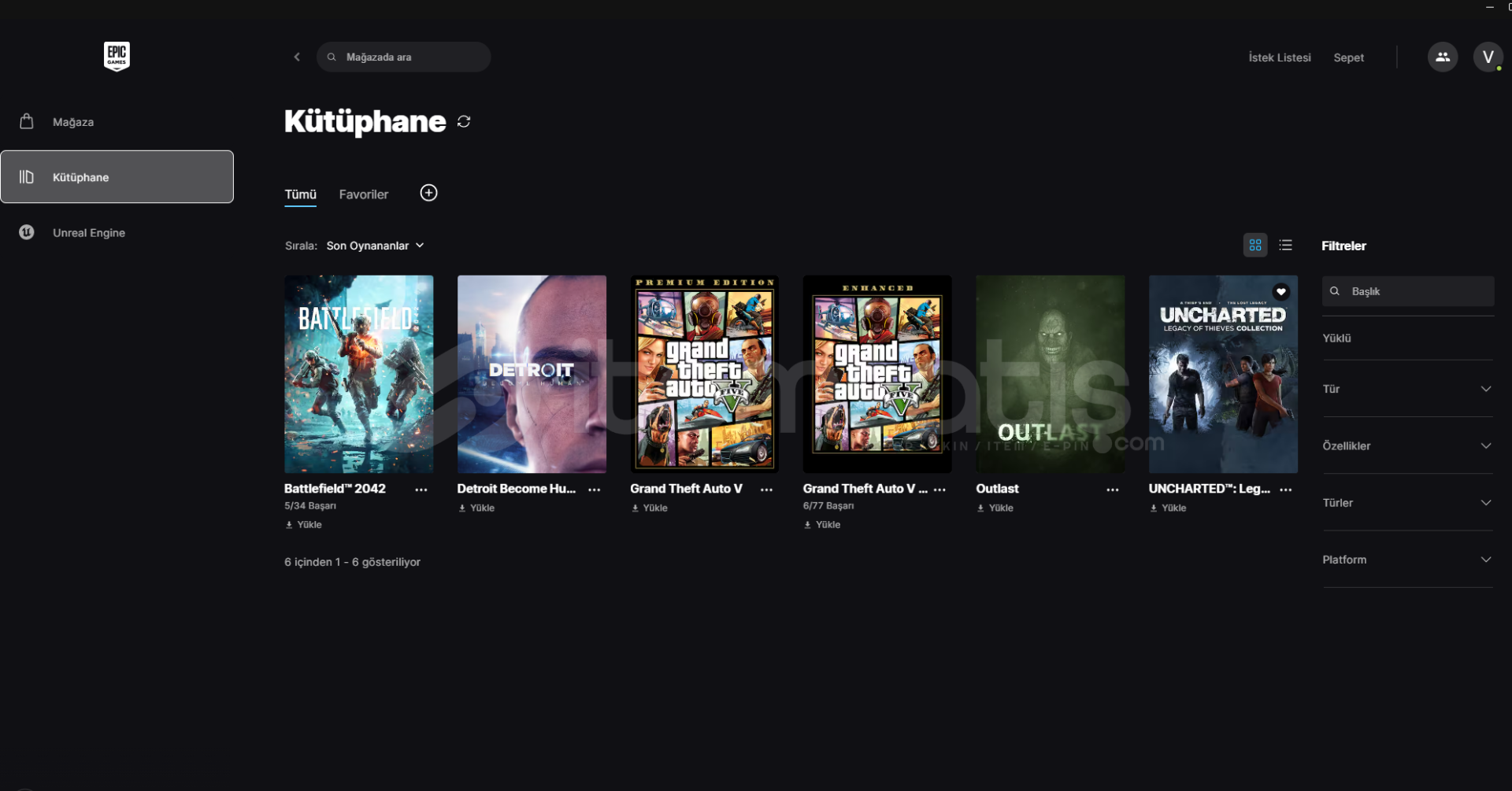Open Kütüphane in the sidebar

(x=117, y=177)
